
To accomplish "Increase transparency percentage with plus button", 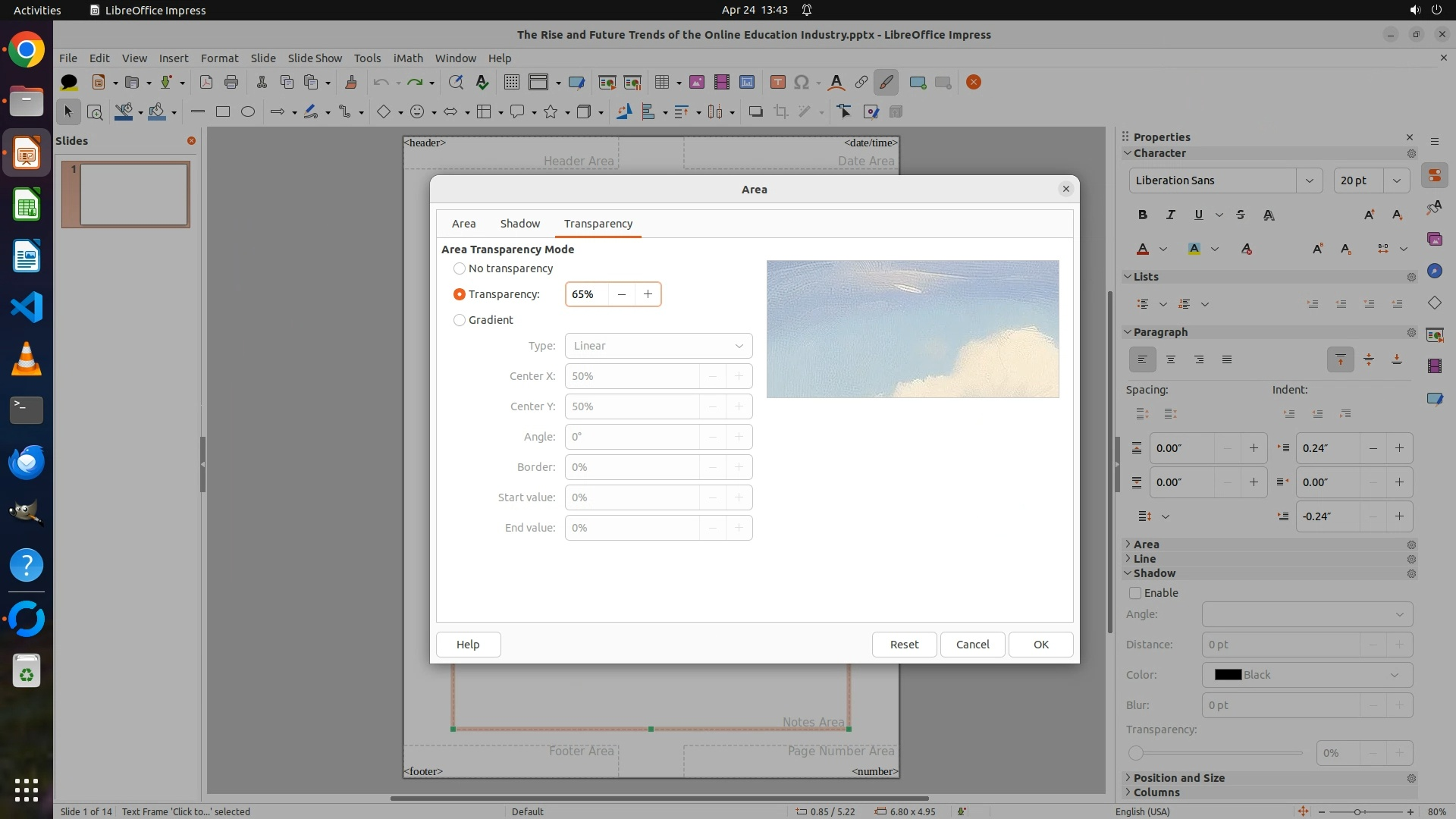I will click(648, 294).
